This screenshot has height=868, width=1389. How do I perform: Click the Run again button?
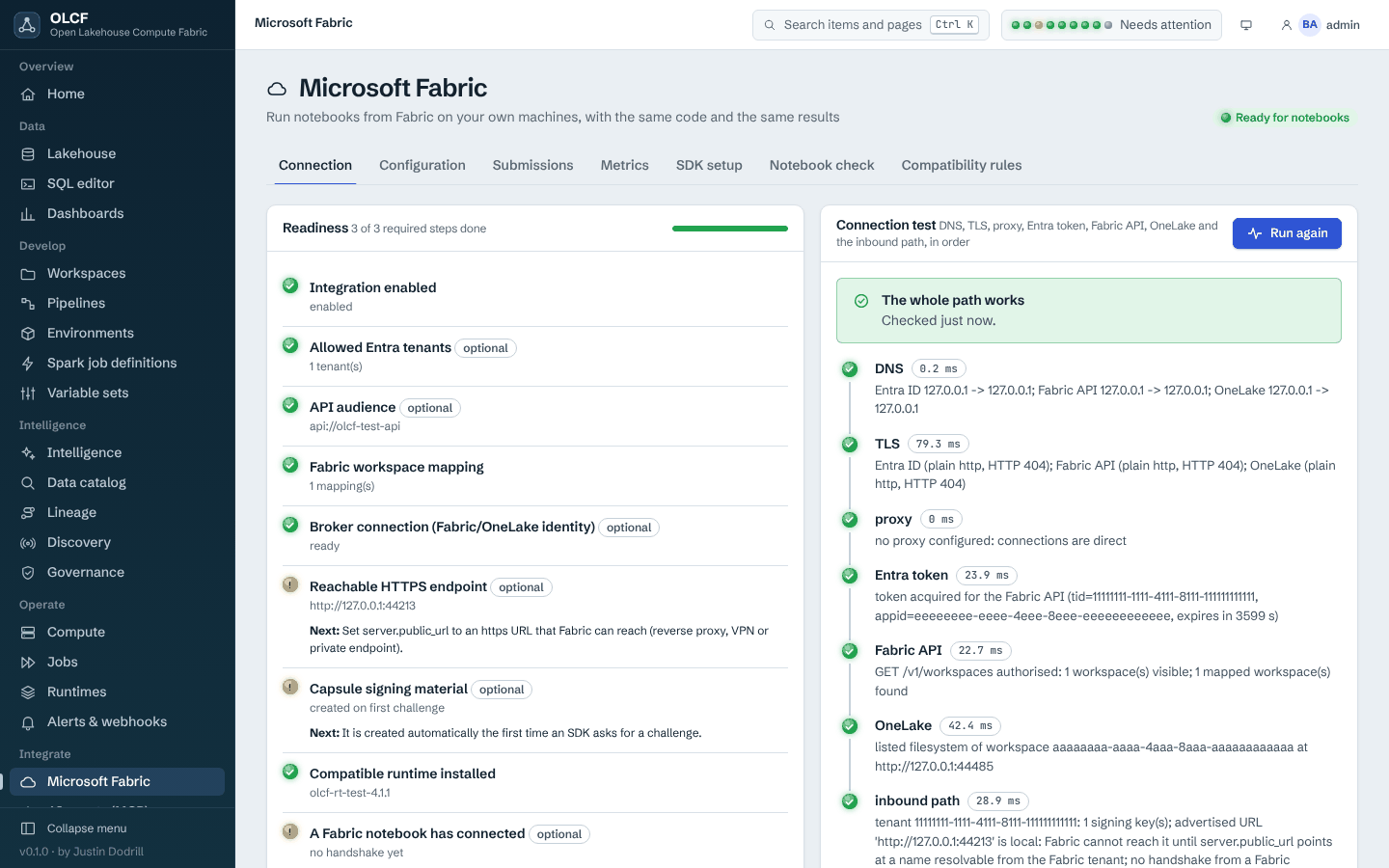coord(1287,233)
